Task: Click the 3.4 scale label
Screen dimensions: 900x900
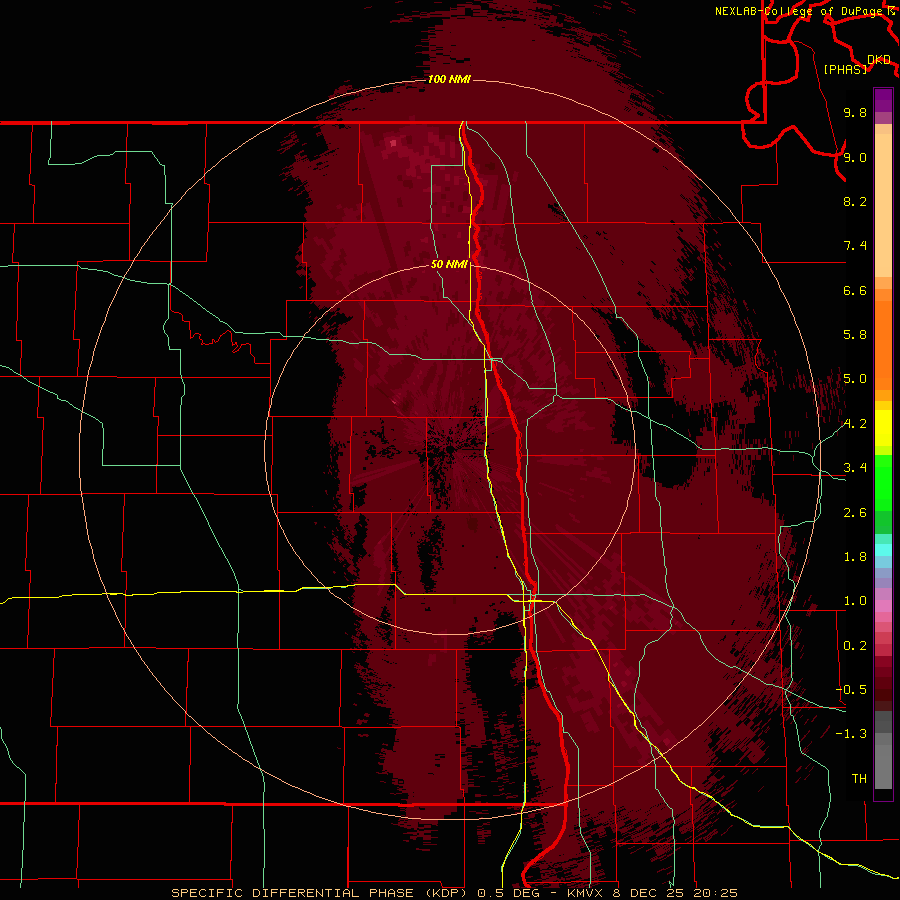Action: [855, 468]
